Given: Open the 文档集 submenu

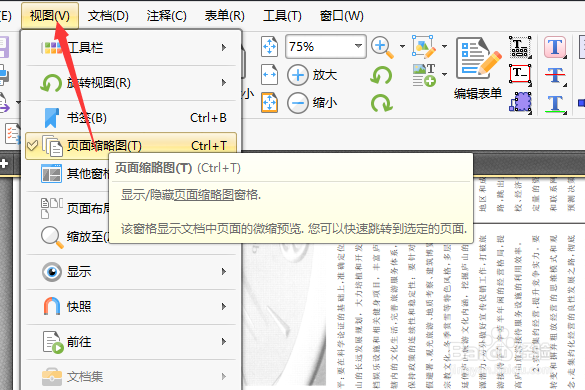Looking at the screenshot, I should pyautogui.click(x=131, y=377).
